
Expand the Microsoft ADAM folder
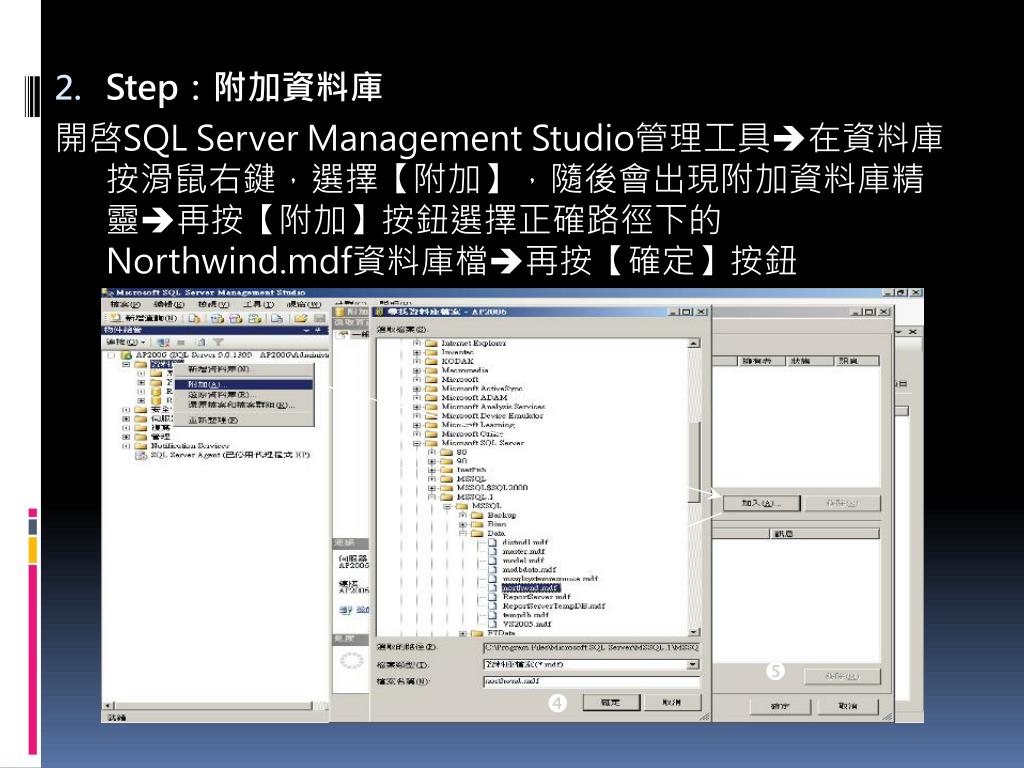click(417, 397)
